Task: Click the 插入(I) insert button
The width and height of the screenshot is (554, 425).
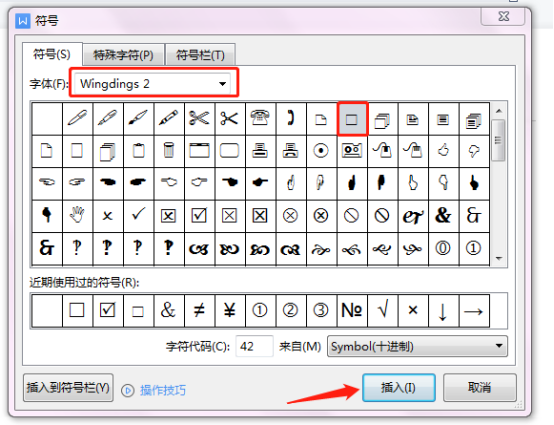Action: point(399,388)
